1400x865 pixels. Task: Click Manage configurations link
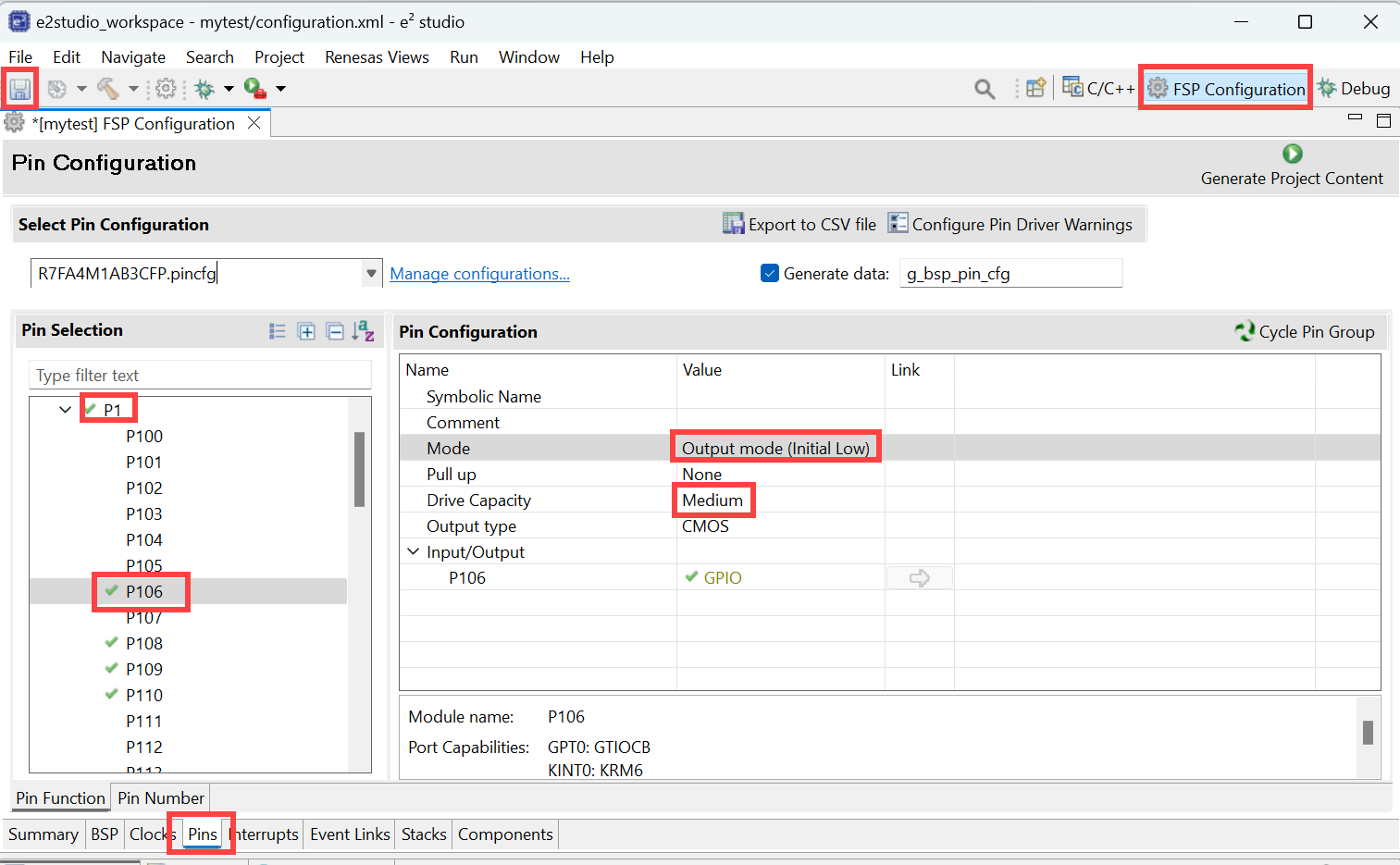(479, 273)
